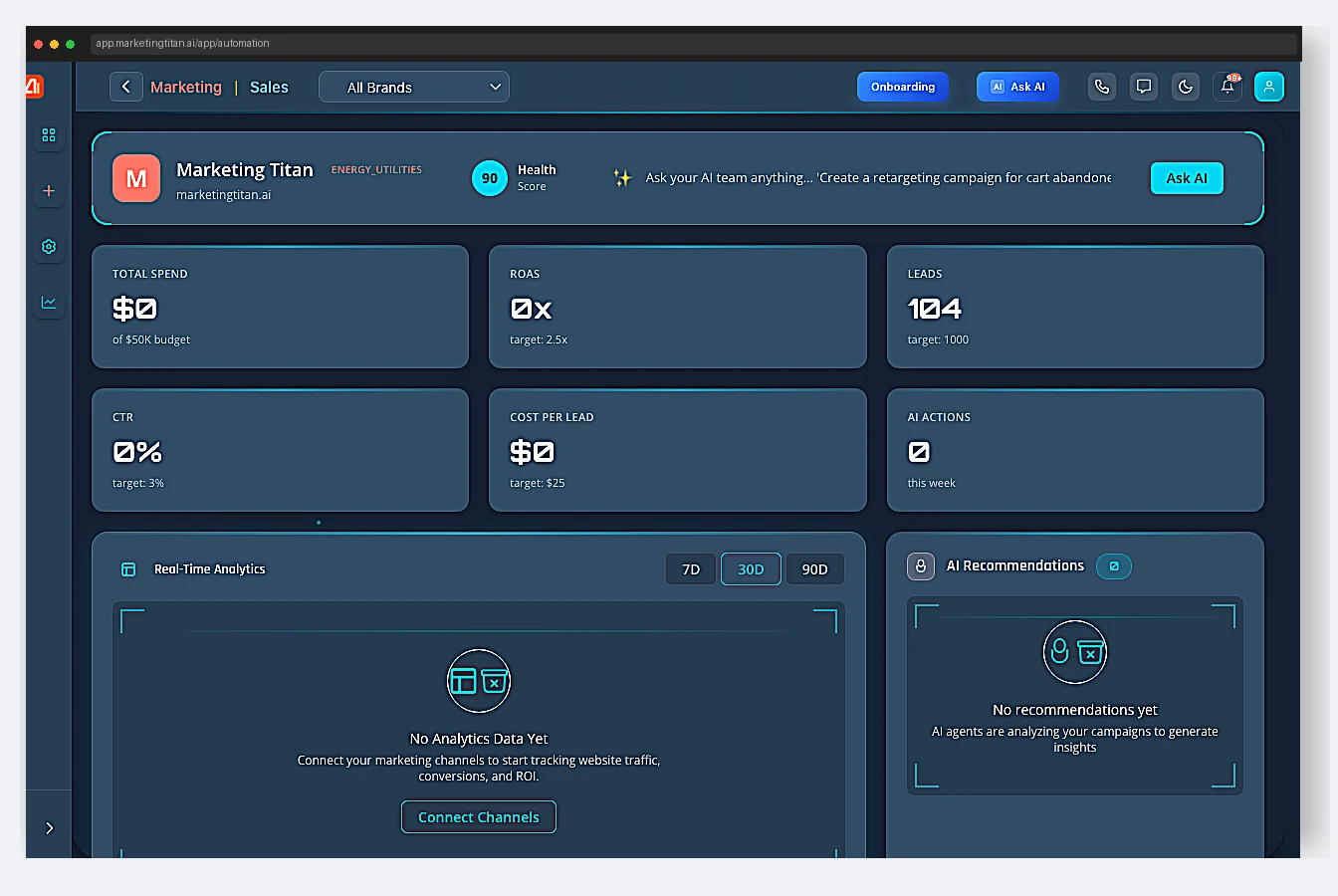This screenshot has width=1338, height=896.
Task: Open the All Brands dropdown
Action: pyautogui.click(x=414, y=87)
